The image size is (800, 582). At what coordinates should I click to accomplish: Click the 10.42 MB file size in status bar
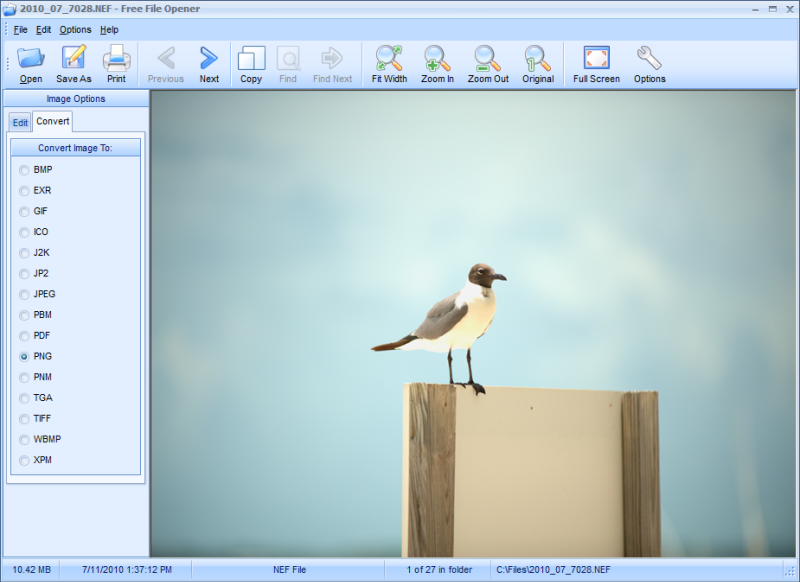tap(31, 570)
